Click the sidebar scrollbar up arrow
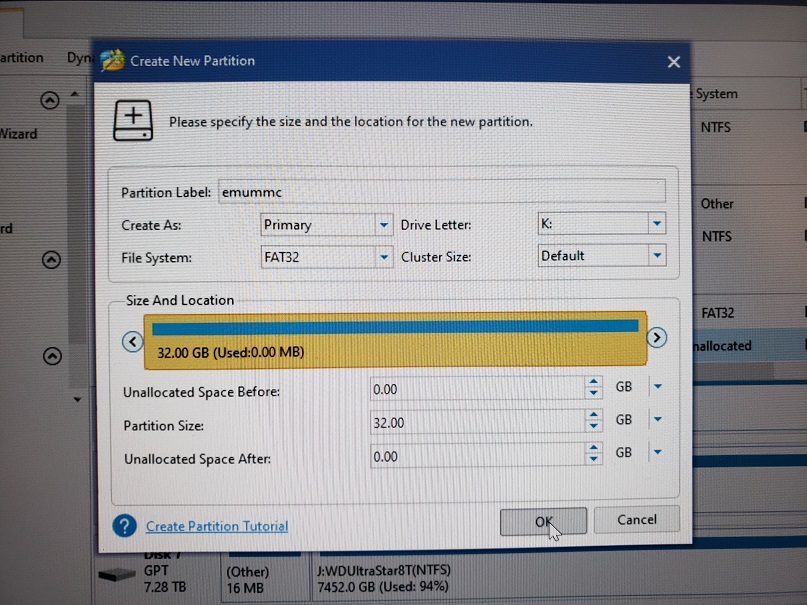Image resolution: width=807 pixels, height=605 pixels. [75, 94]
